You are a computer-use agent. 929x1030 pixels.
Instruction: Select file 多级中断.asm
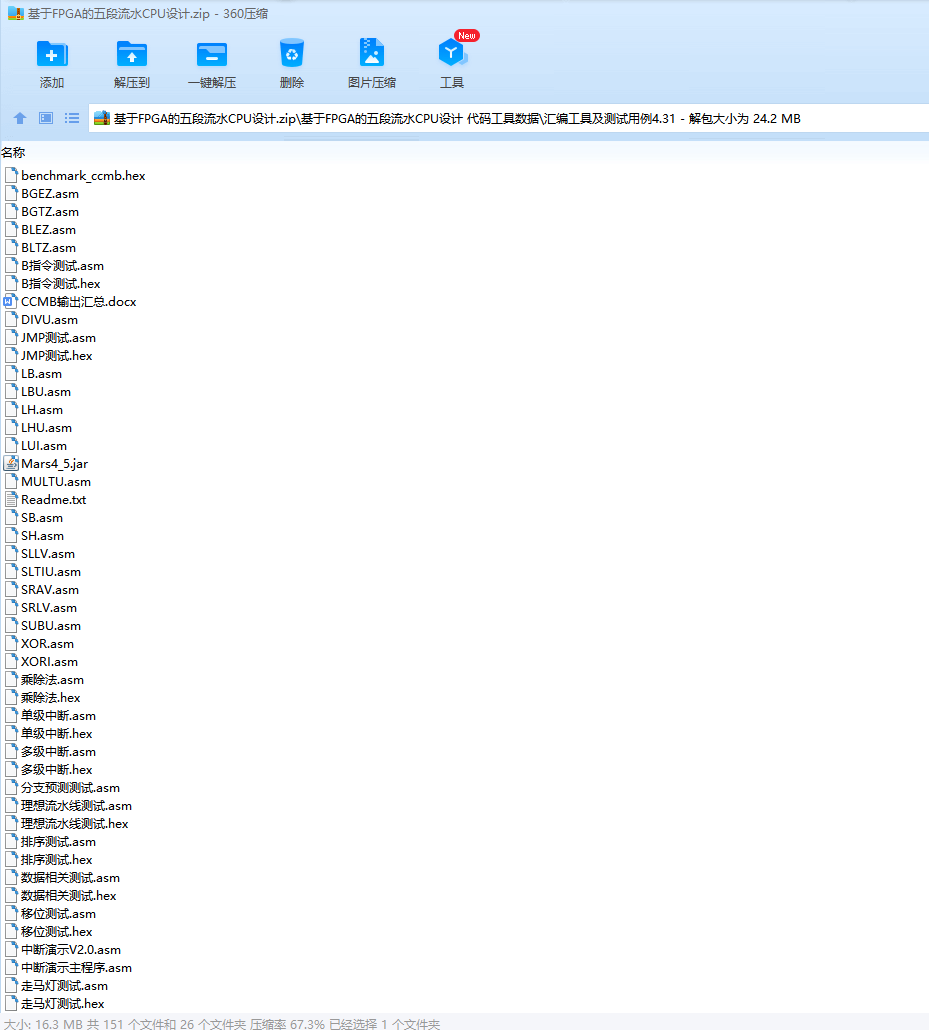(x=58, y=751)
